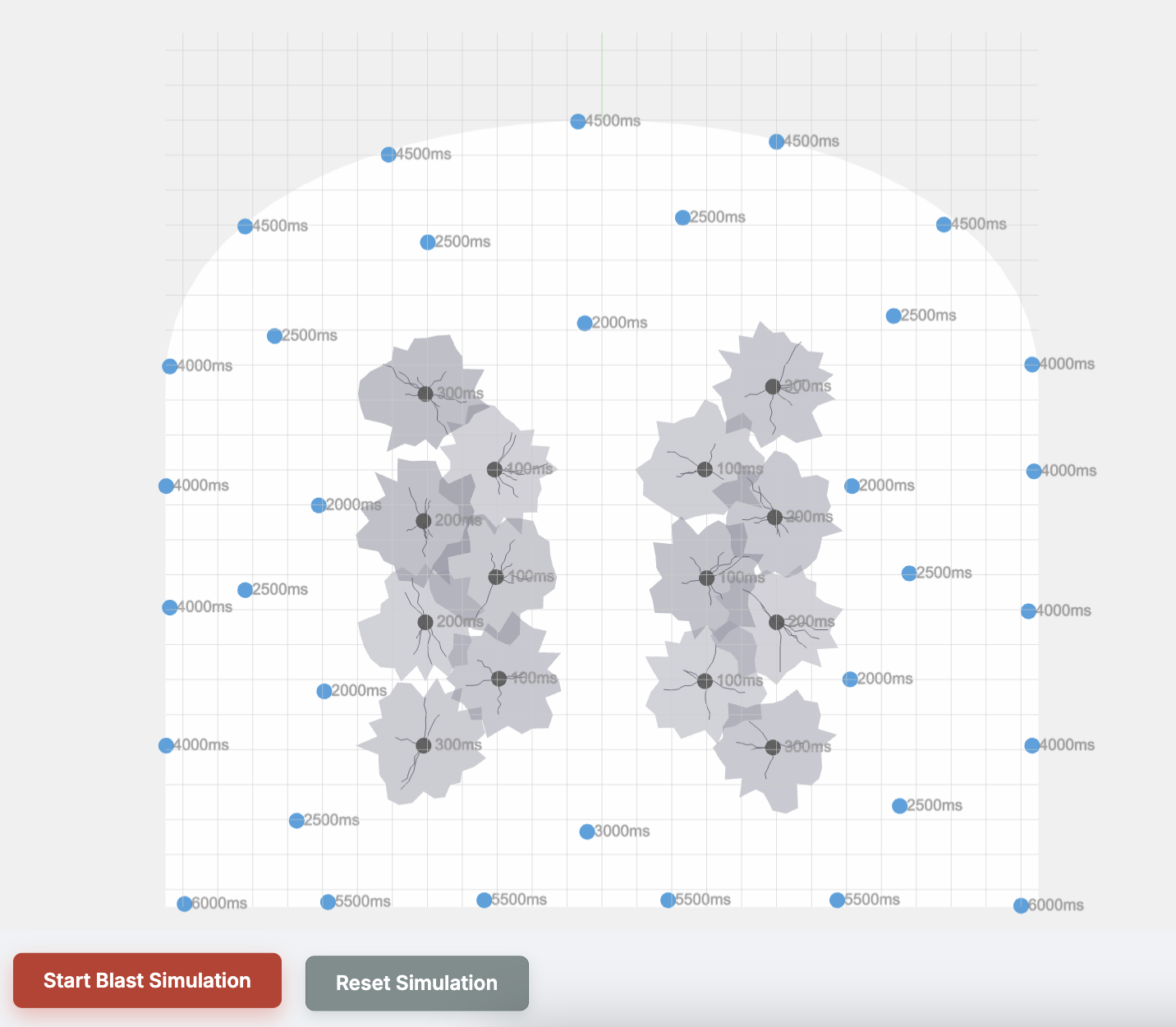Select the rightmost 4500ms perimeter marker
1176x1027 pixels.
point(944,224)
